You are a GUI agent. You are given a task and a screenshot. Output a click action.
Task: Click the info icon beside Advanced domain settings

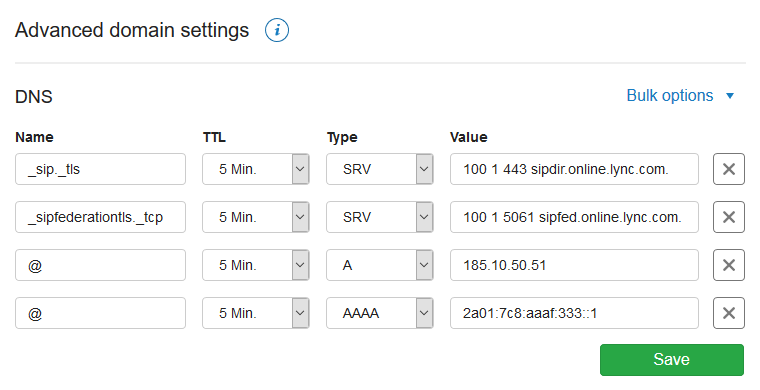point(277,30)
